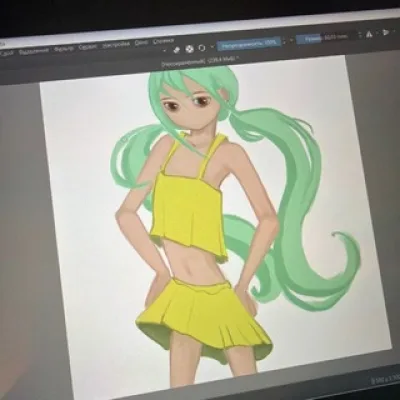Adjust the Непрозрачность (Opacity) 100% slider

tap(249, 43)
